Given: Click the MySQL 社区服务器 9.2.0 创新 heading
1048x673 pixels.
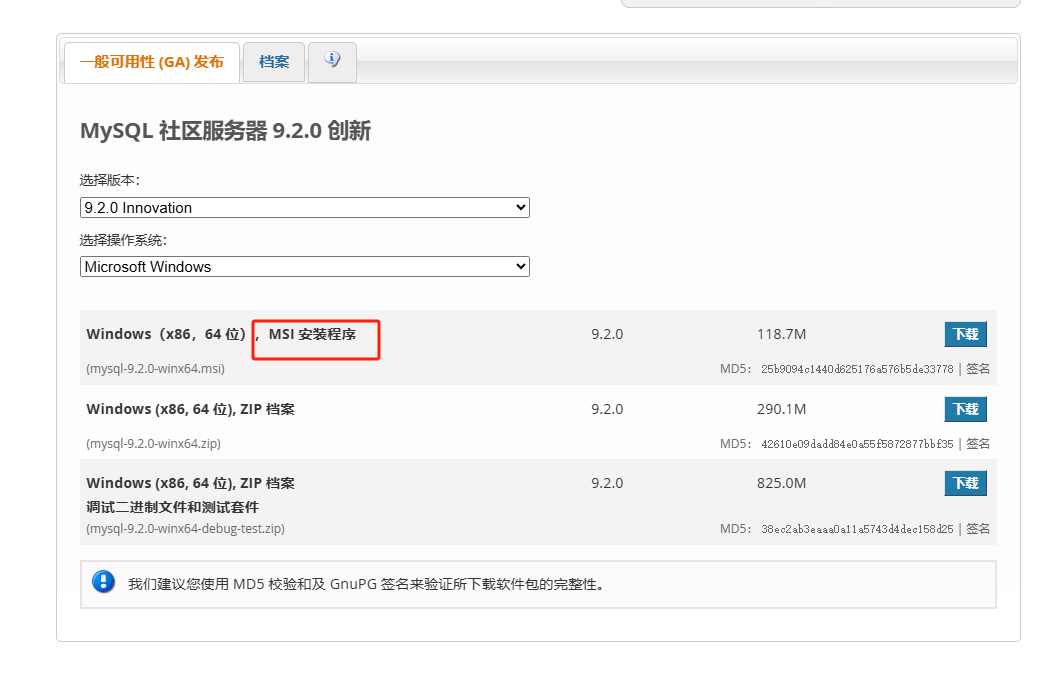Looking at the screenshot, I should 225,131.
